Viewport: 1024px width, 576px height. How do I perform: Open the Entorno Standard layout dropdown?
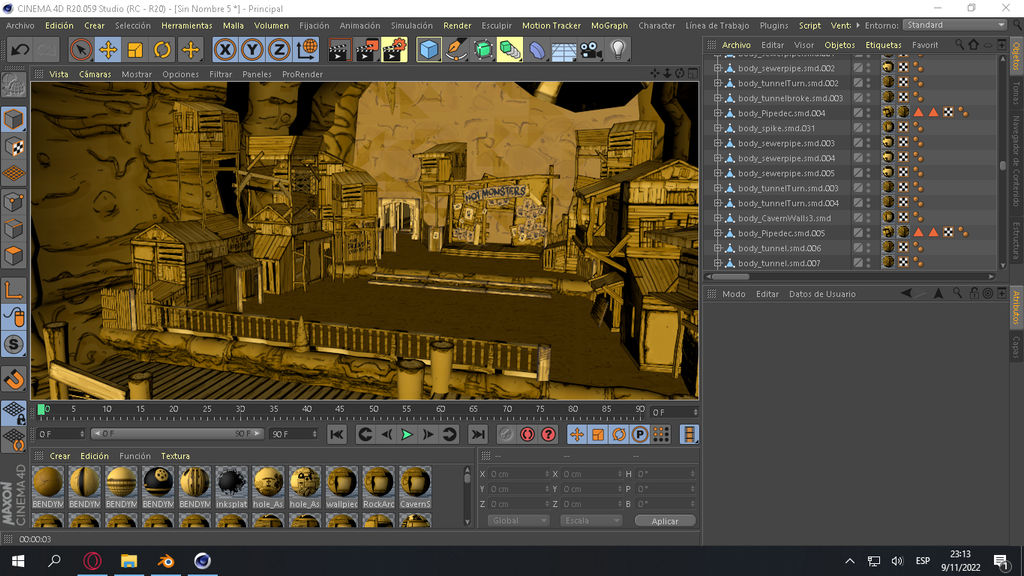pos(954,25)
